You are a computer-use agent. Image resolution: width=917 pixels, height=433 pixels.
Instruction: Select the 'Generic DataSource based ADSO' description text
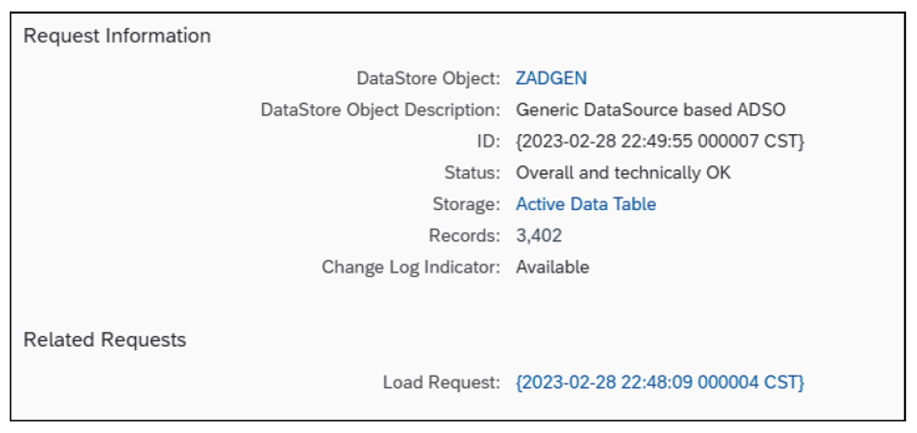click(x=650, y=109)
